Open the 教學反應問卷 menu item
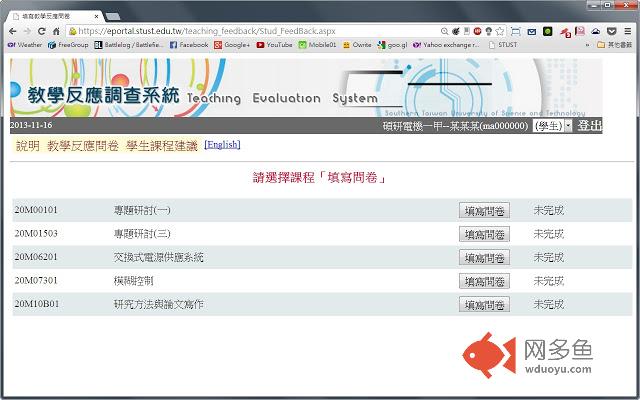 pyautogui.click(x=83, y=146)
